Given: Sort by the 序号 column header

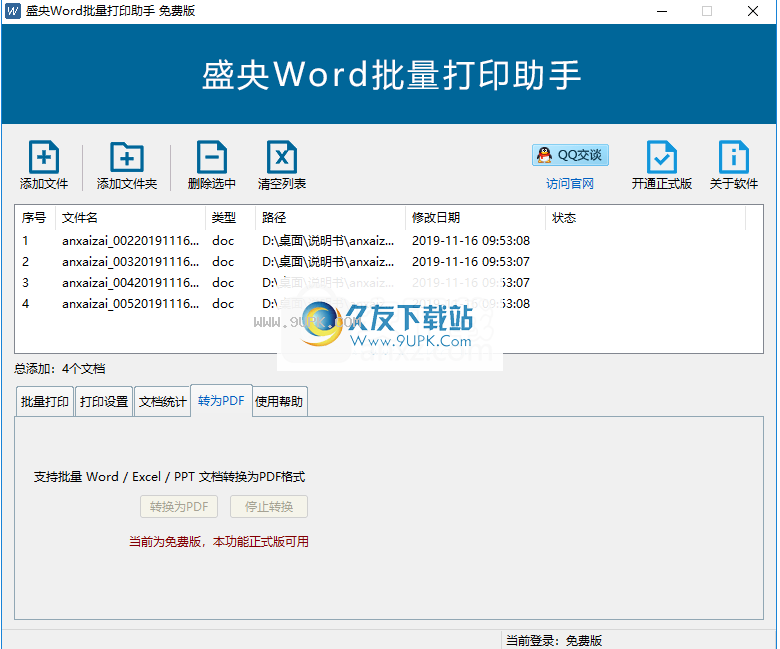Looking at the screenshot, I should click(35, 218).
